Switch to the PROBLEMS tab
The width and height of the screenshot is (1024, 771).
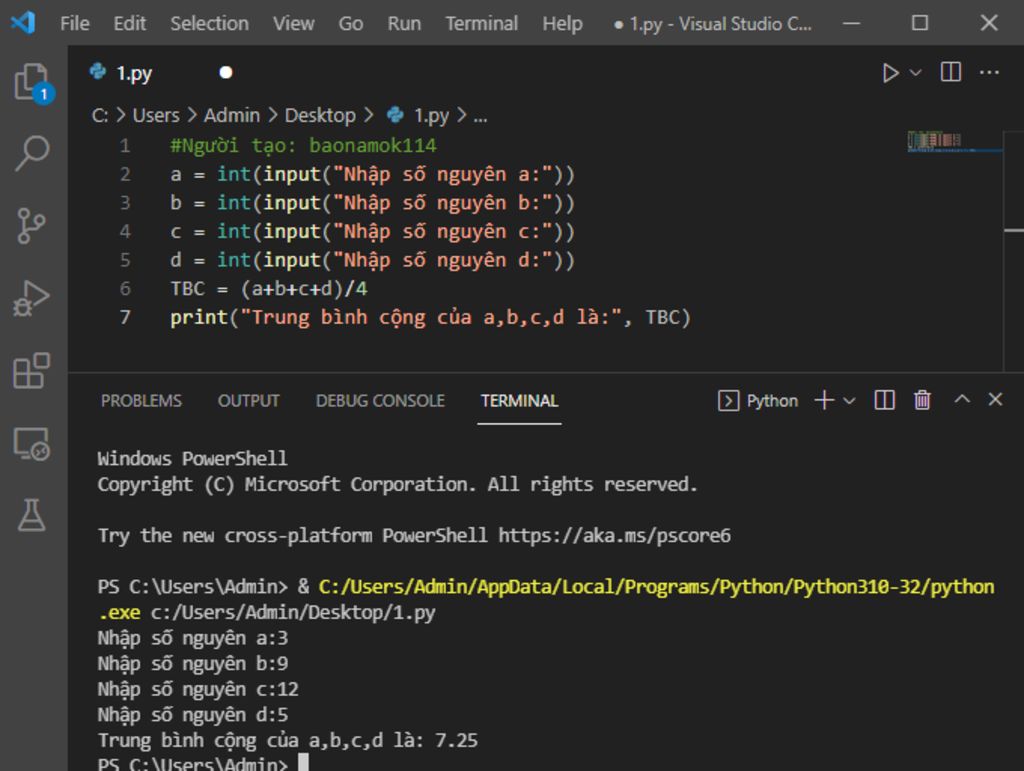click(x=141, y=400)
